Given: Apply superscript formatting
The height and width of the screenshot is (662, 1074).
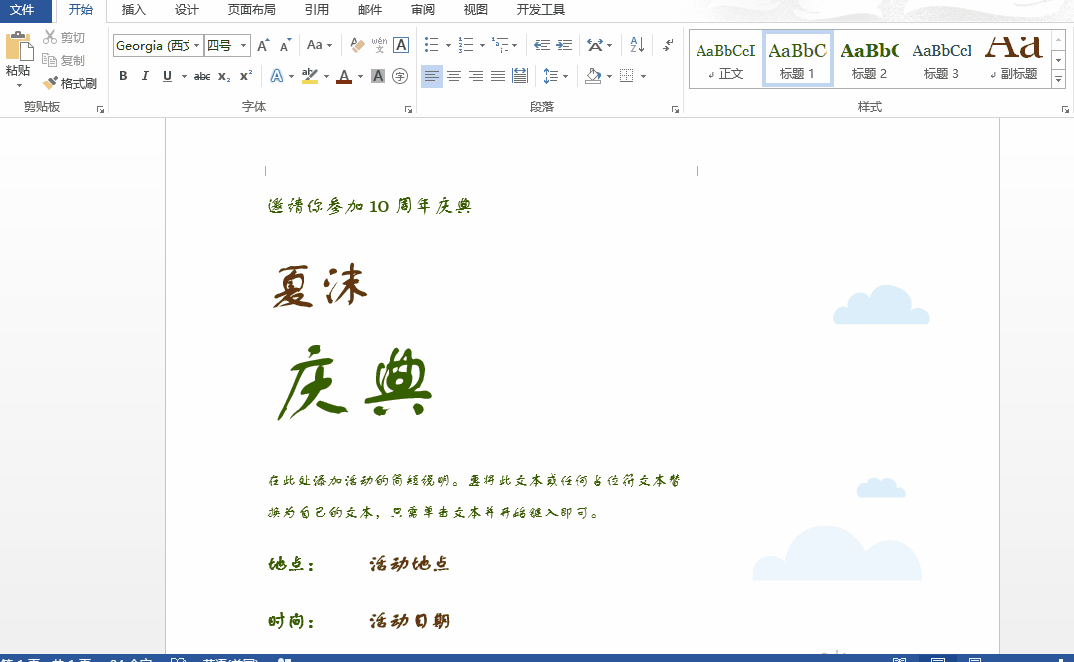Looking at the screenshot, I should tap(246, 76).
